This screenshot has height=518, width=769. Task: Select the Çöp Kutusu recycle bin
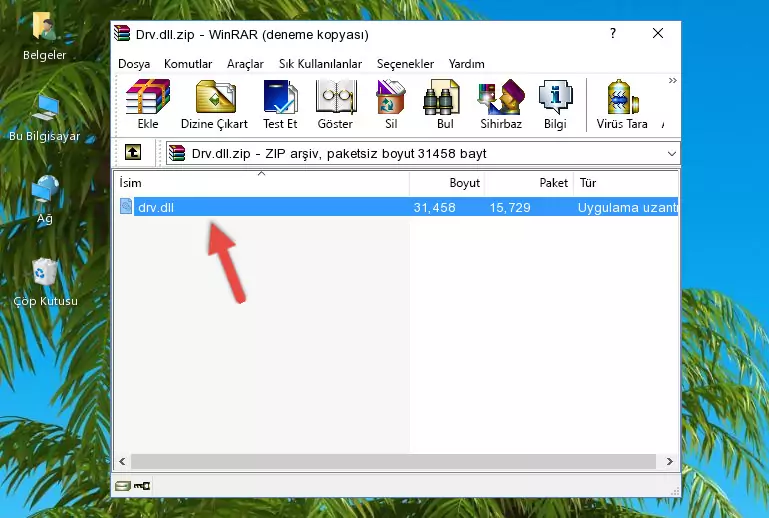[x=45, y=283]
